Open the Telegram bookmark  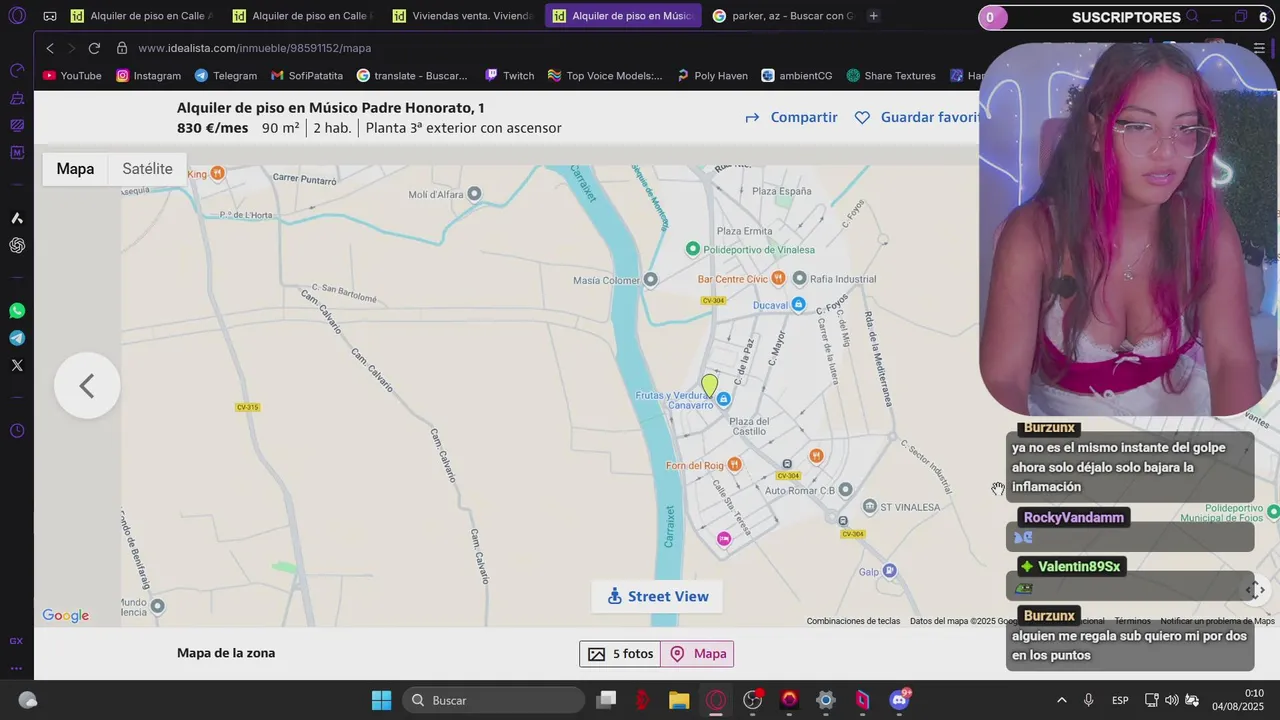[226, 76]
